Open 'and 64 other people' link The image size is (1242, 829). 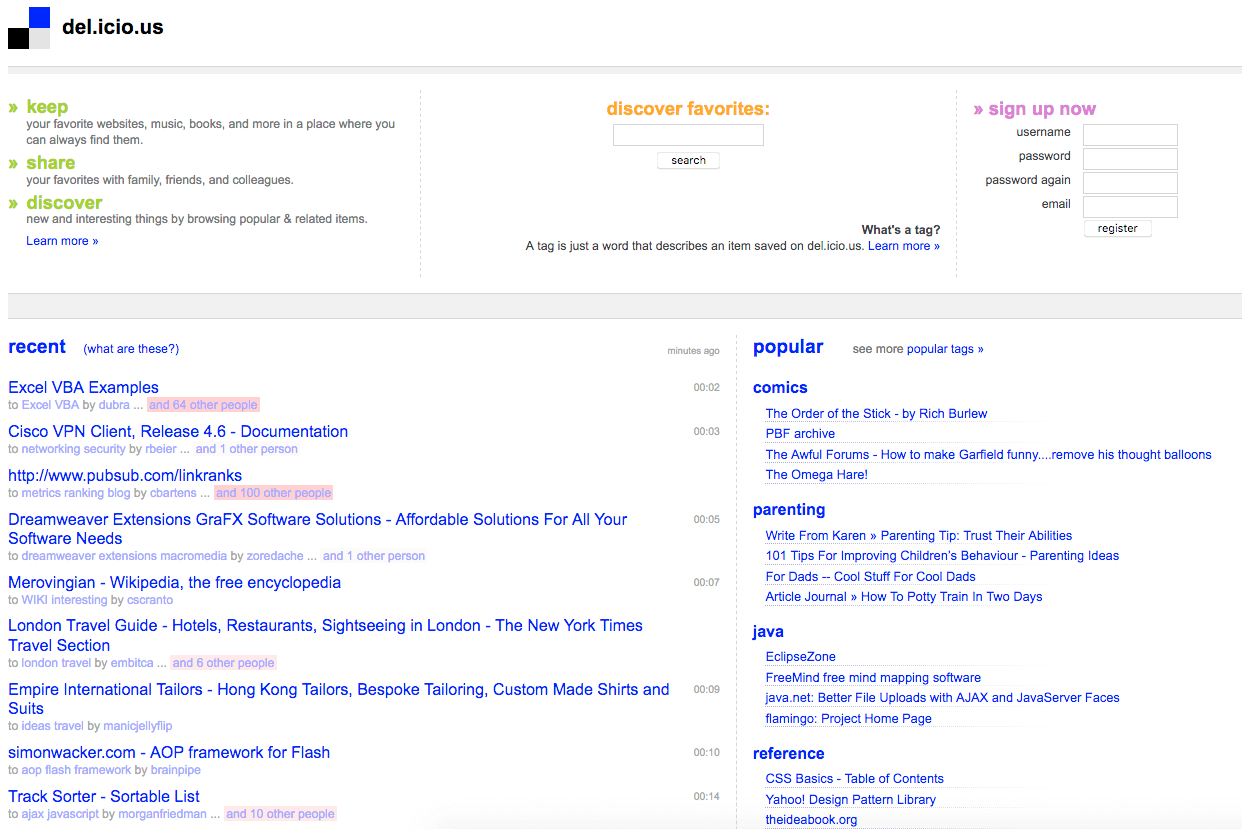click(x=203, y=405)
